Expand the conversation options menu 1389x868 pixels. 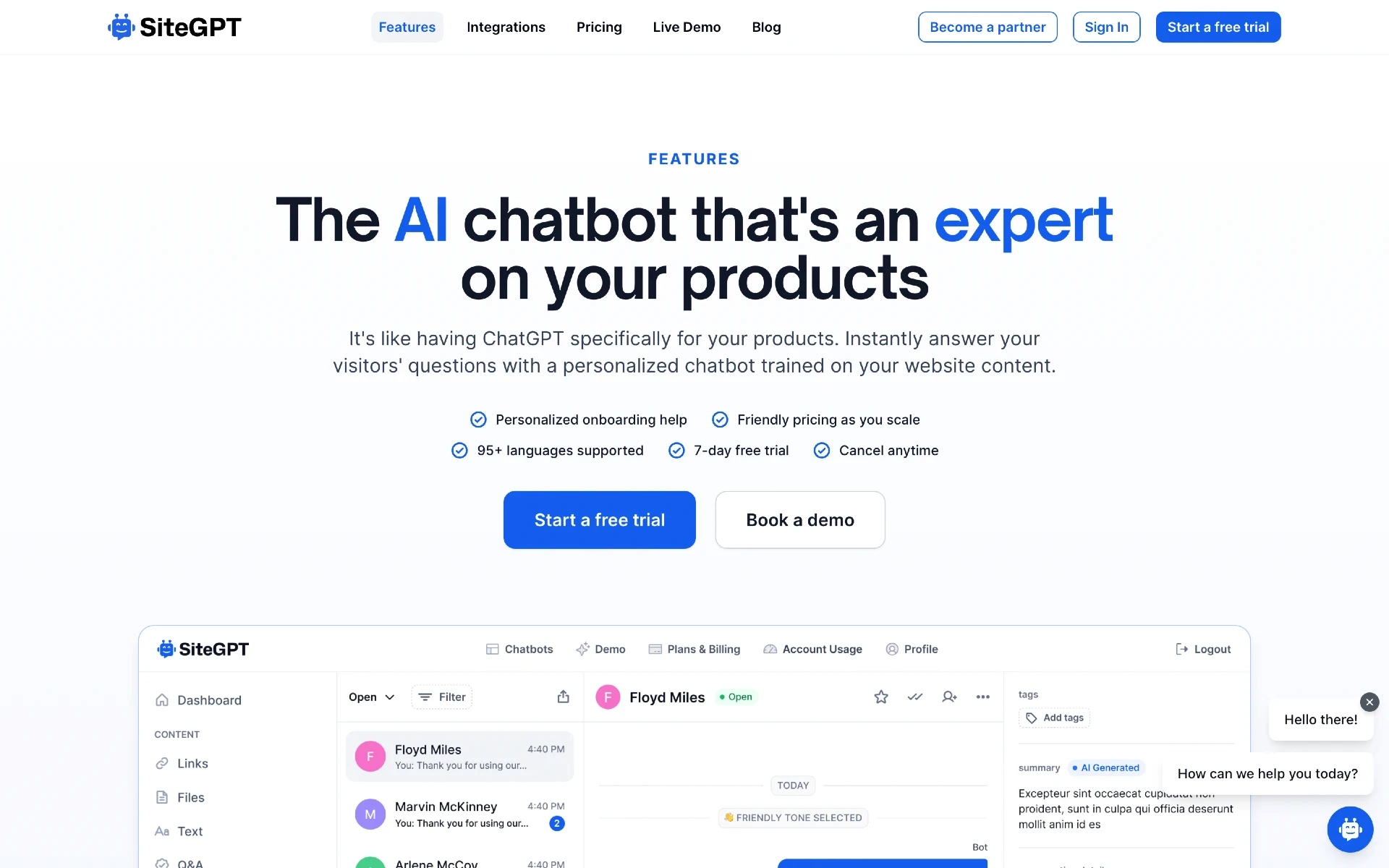click(x=982, y=697)
